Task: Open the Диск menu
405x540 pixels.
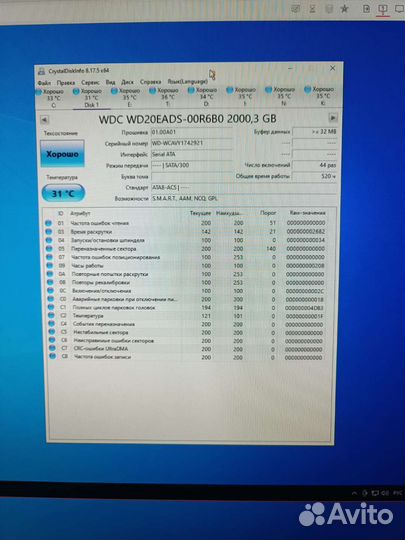Action: (x=127, y=82)
